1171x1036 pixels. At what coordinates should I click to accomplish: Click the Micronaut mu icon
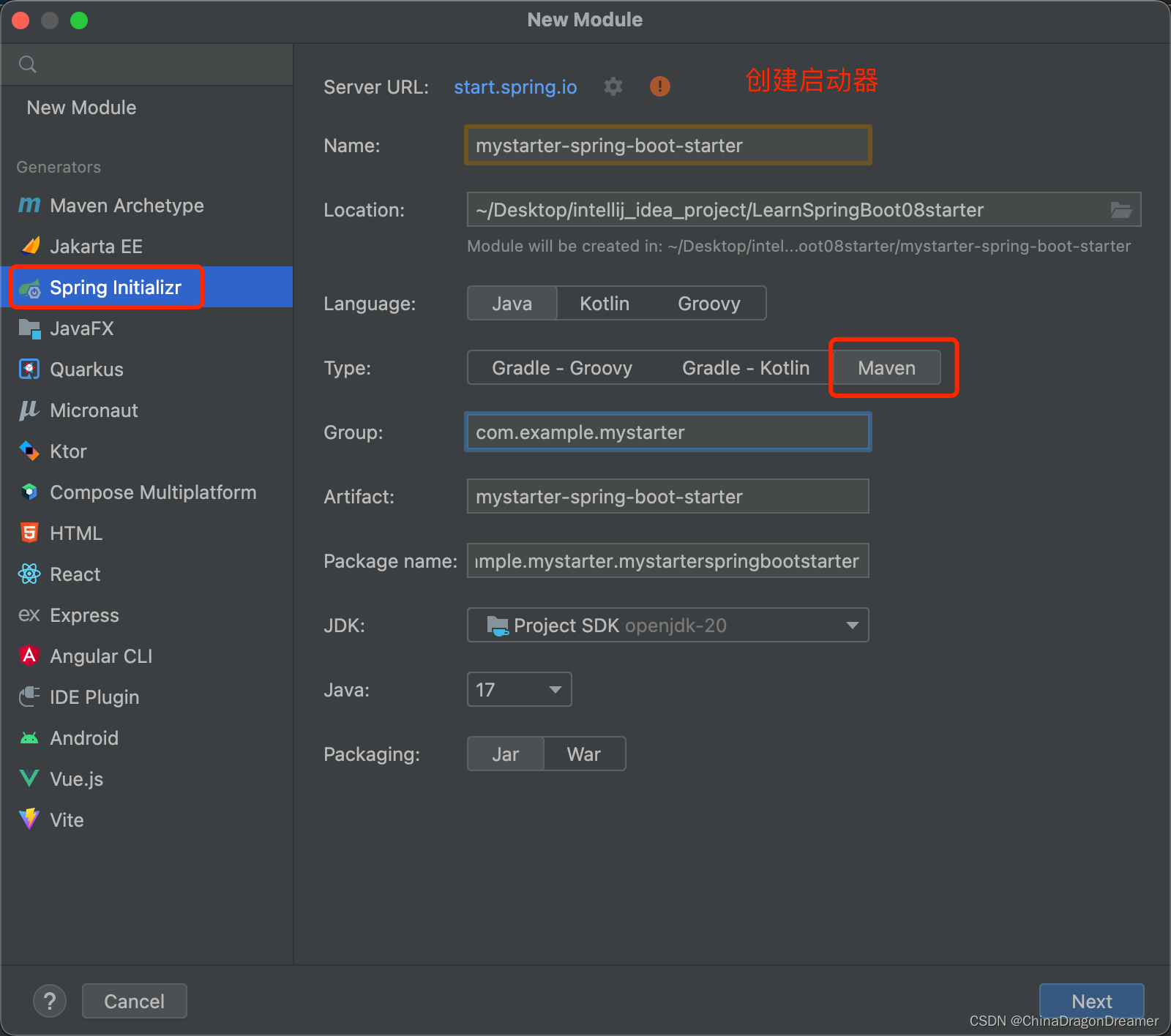click(29, 410)
